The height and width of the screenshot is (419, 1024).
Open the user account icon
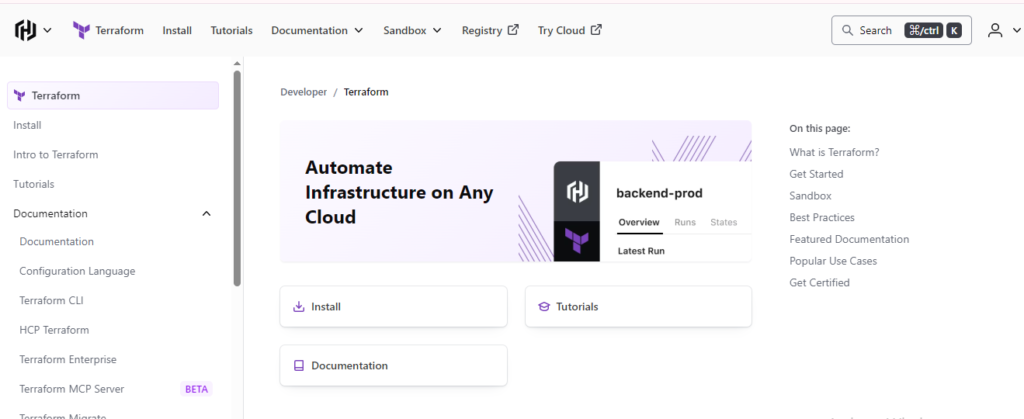coord(995,30)
